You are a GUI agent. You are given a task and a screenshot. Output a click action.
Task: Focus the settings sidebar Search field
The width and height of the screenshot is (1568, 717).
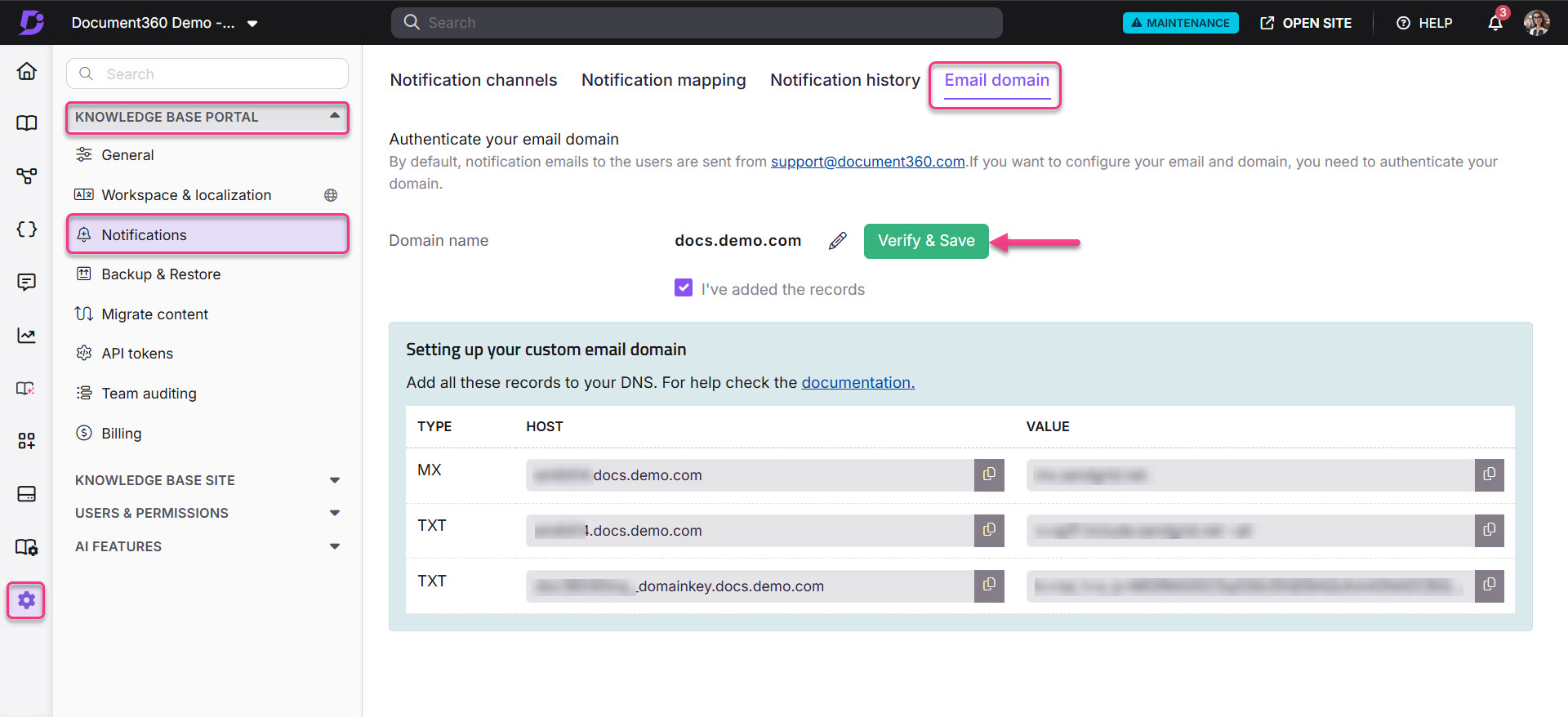click(x=207, y=73)
